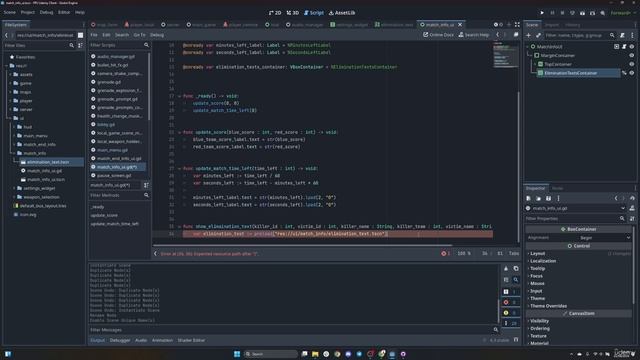Viewport: 640px width, 360px height.
Task: Add a new scene tab
Action: point(509,24)
